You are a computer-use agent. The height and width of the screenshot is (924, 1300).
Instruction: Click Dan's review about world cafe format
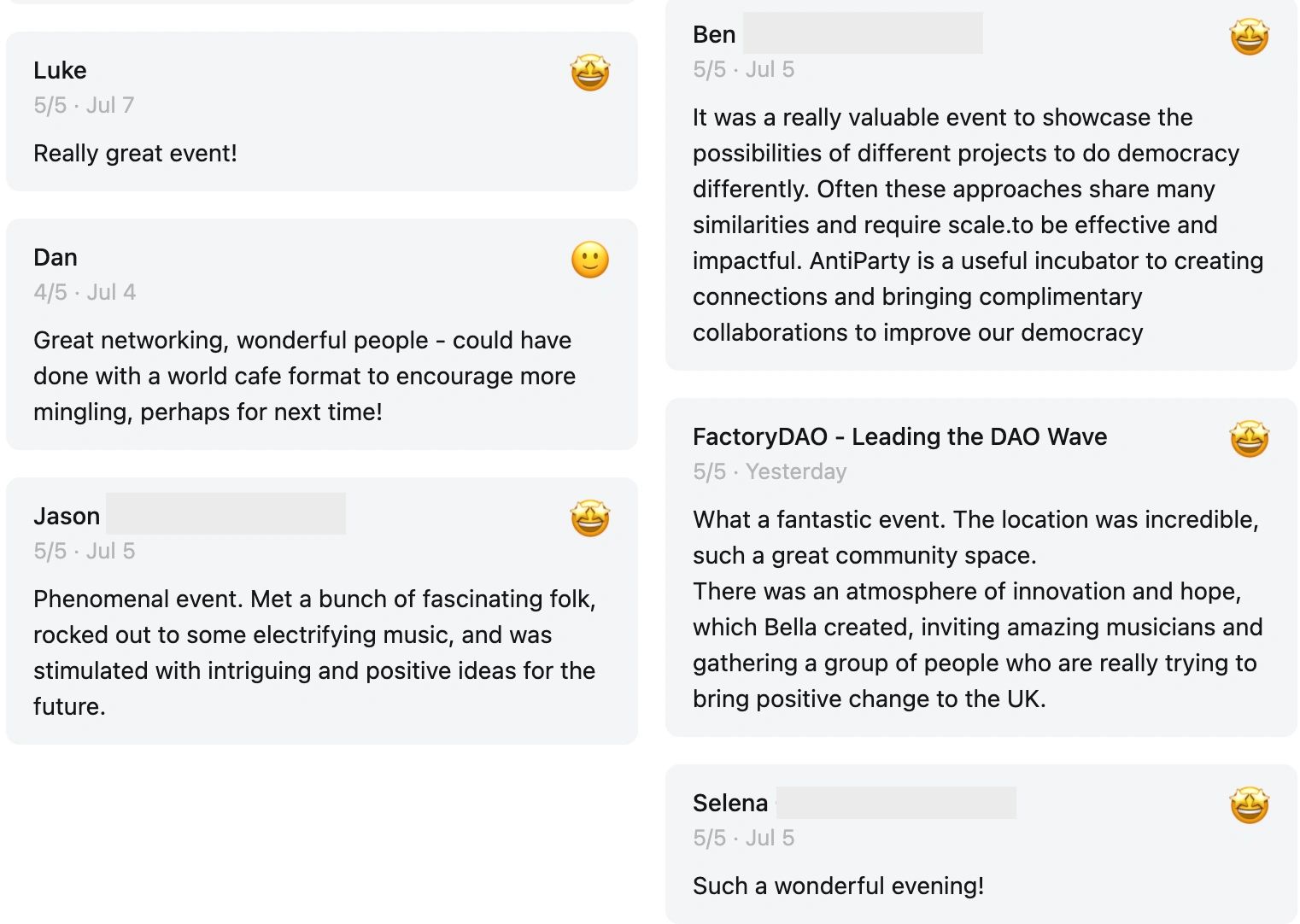click(304, 376)
